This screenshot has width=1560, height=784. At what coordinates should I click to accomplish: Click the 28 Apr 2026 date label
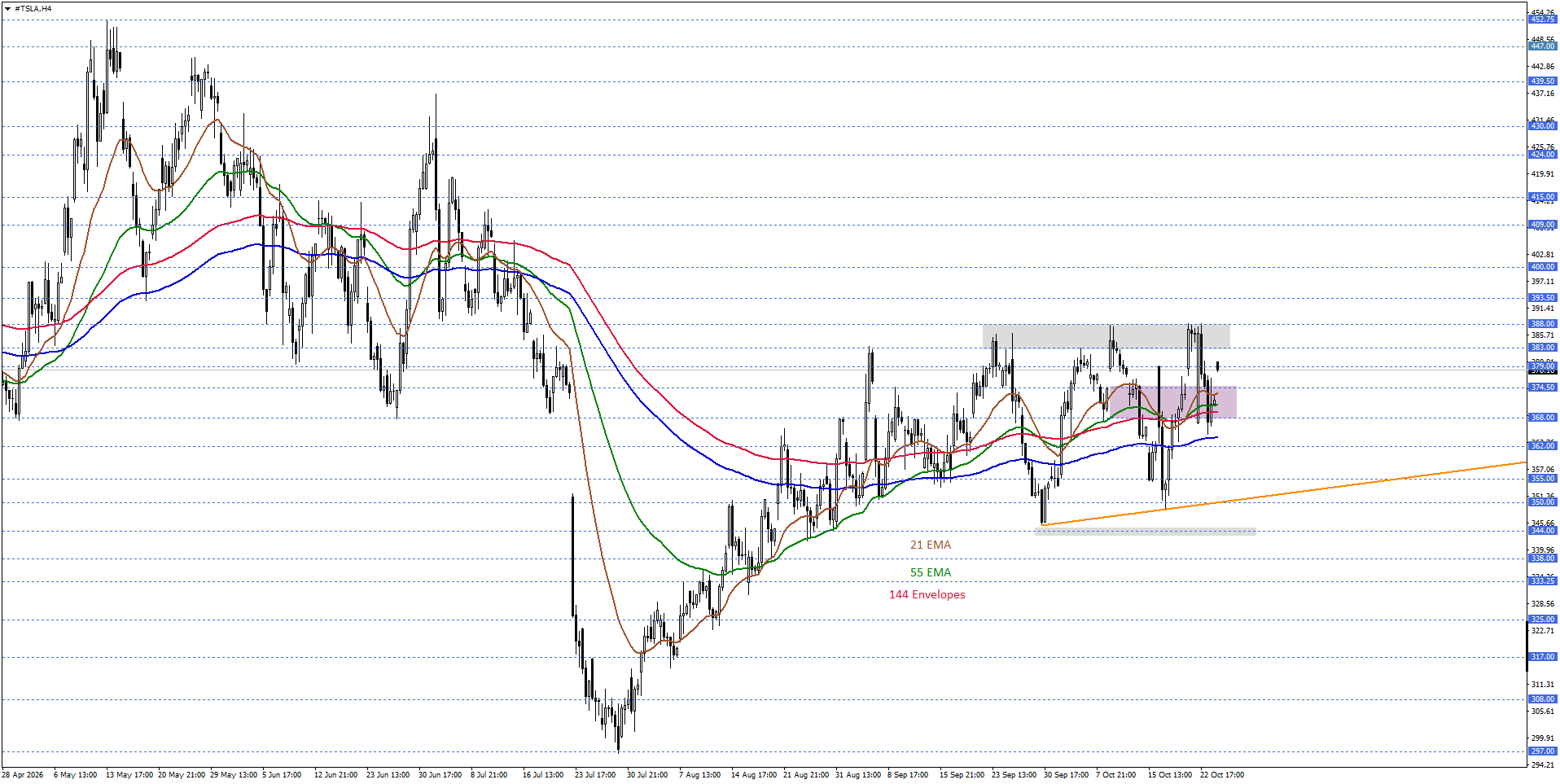point(23,775)
